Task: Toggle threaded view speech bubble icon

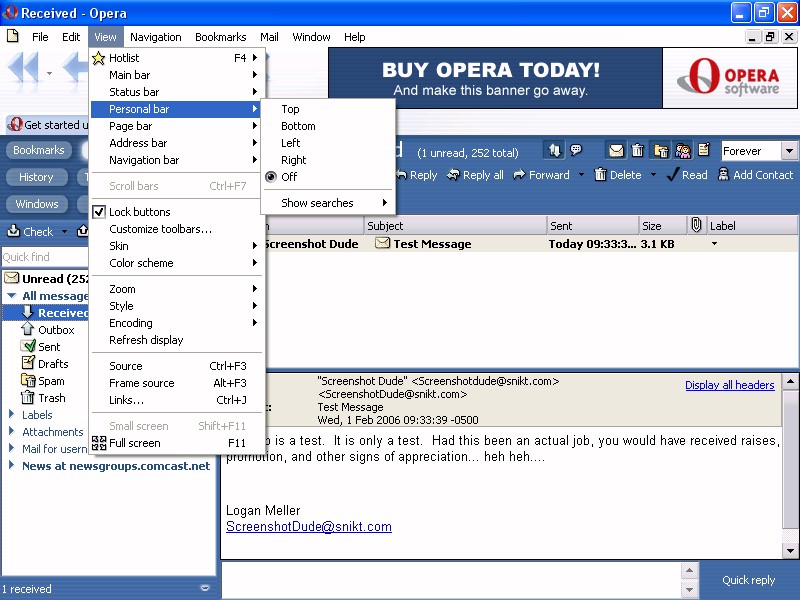Action: pos(576,150)
